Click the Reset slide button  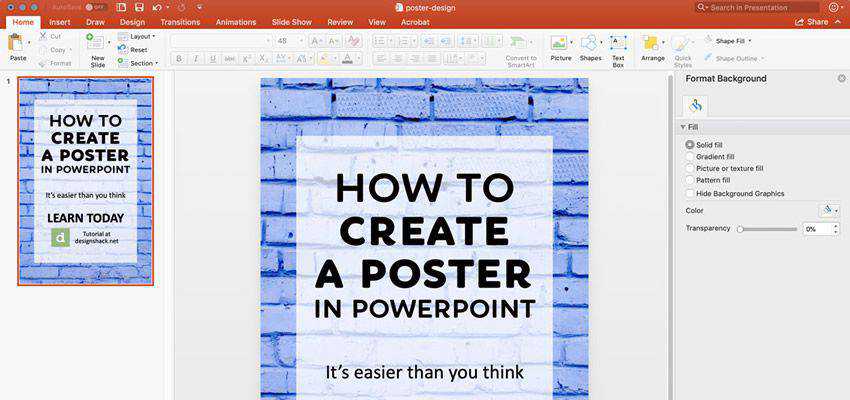pyautogui.click(x=138, y=49)
